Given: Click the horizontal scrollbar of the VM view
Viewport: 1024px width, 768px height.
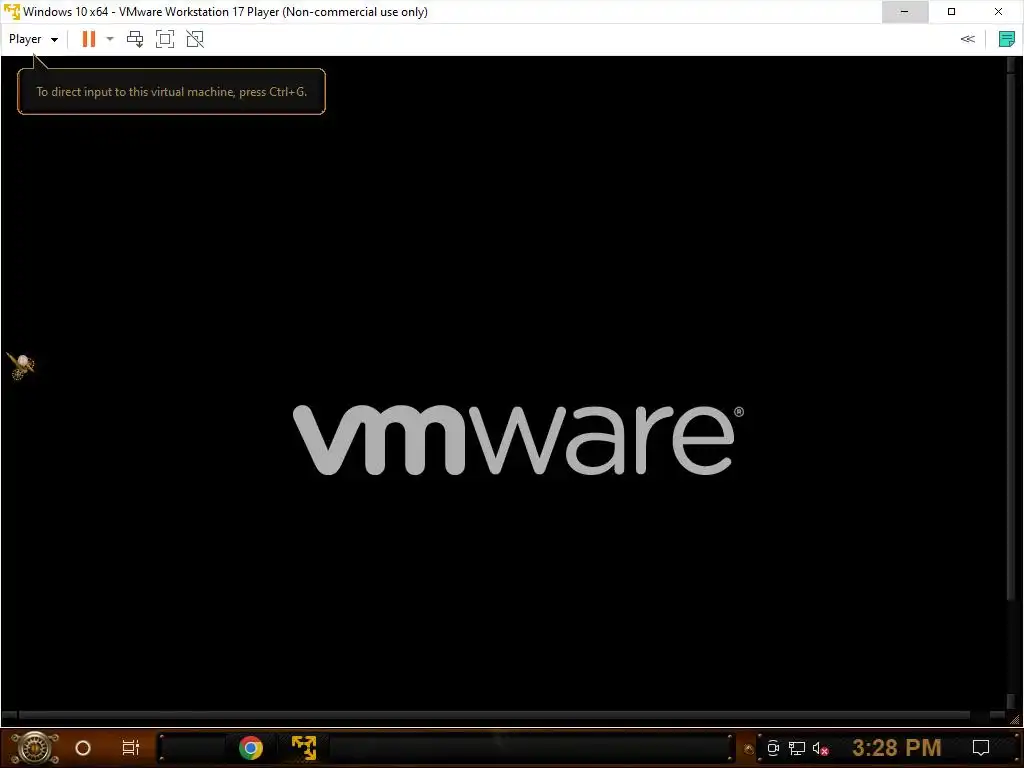Looking at the screenshot, I should point(494,715).
